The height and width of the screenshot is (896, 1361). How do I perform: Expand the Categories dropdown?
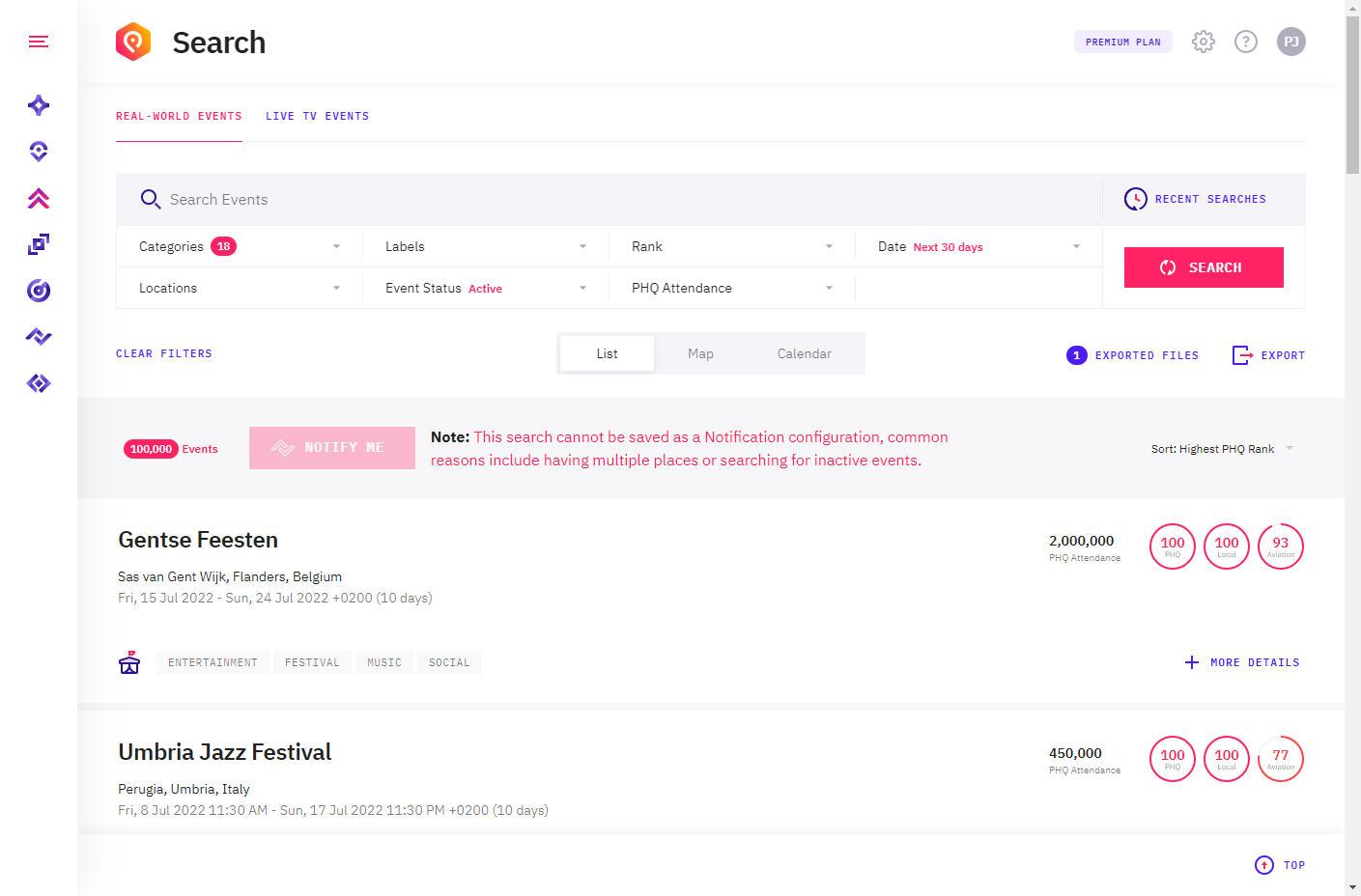tap(239, 247)
